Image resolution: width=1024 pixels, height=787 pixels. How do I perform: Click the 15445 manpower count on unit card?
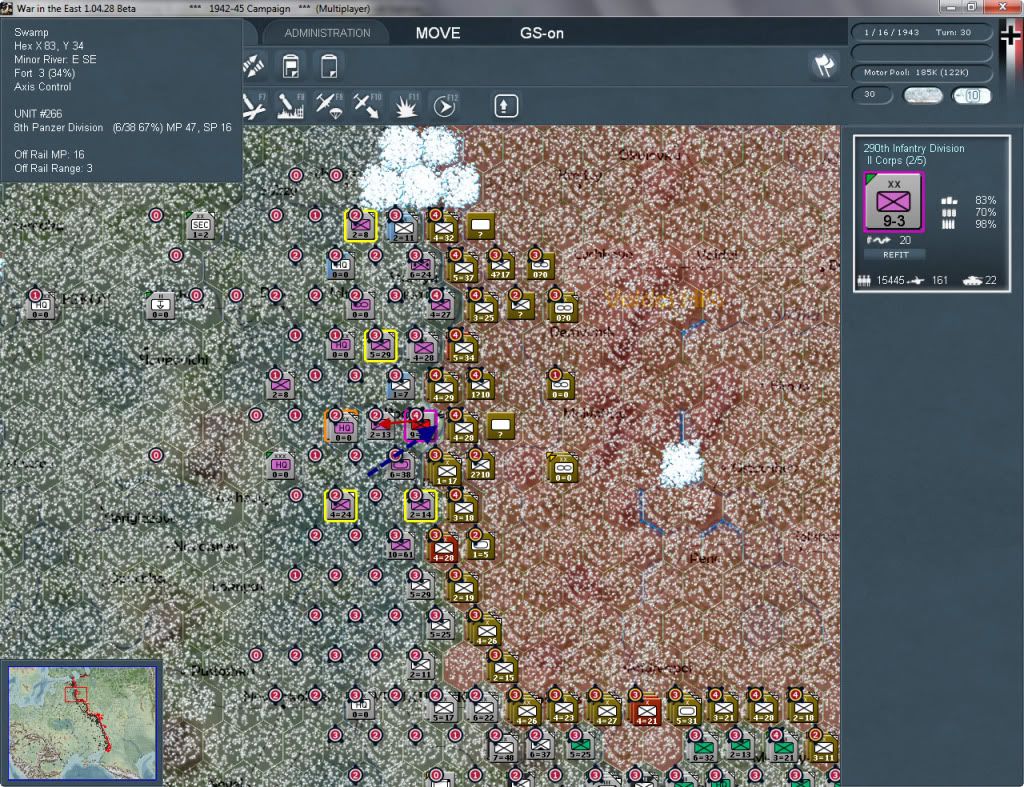pos(890,280)
